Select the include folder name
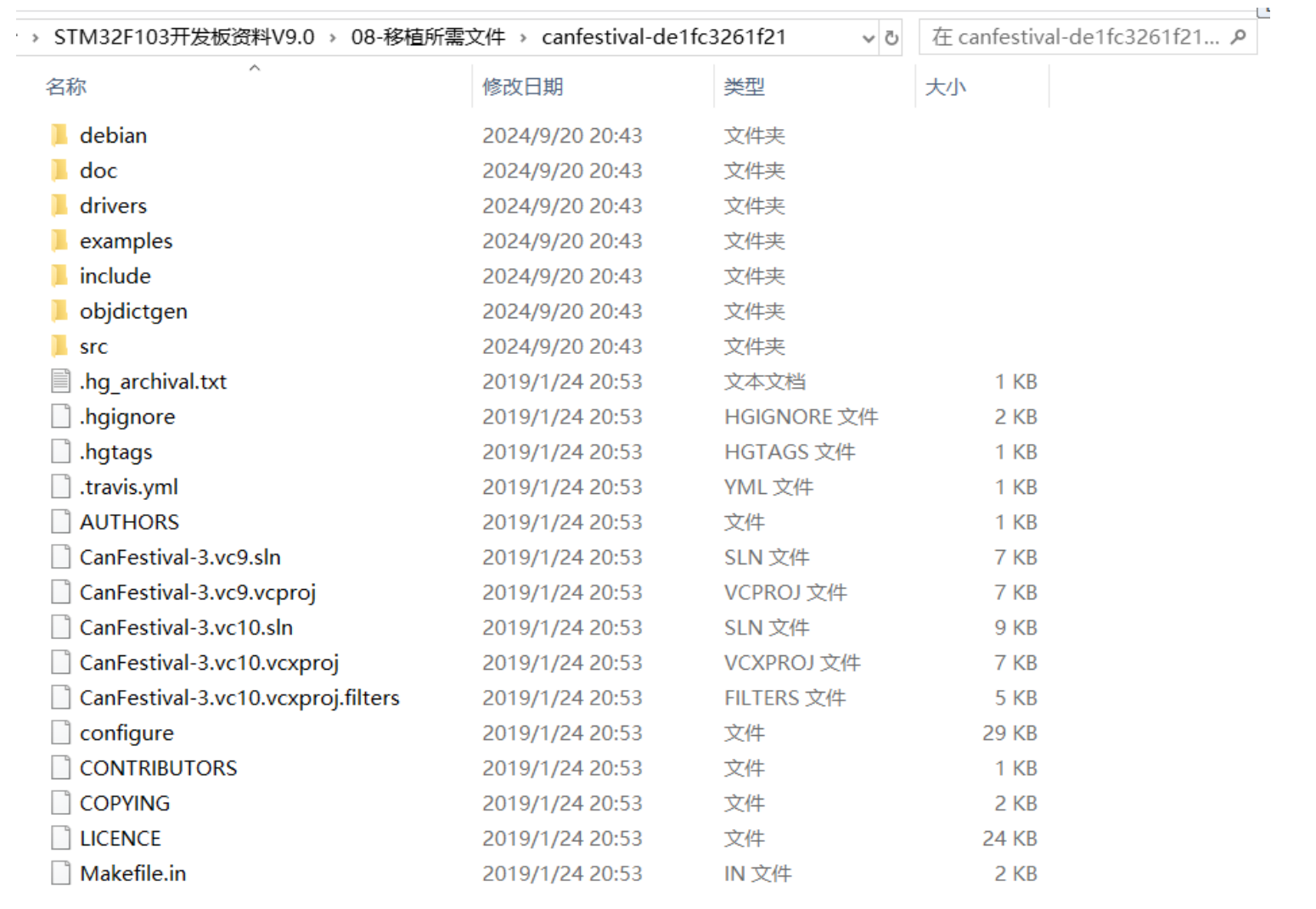The image size is (1316, 909). pyautogui.click(x=115, y=277)
